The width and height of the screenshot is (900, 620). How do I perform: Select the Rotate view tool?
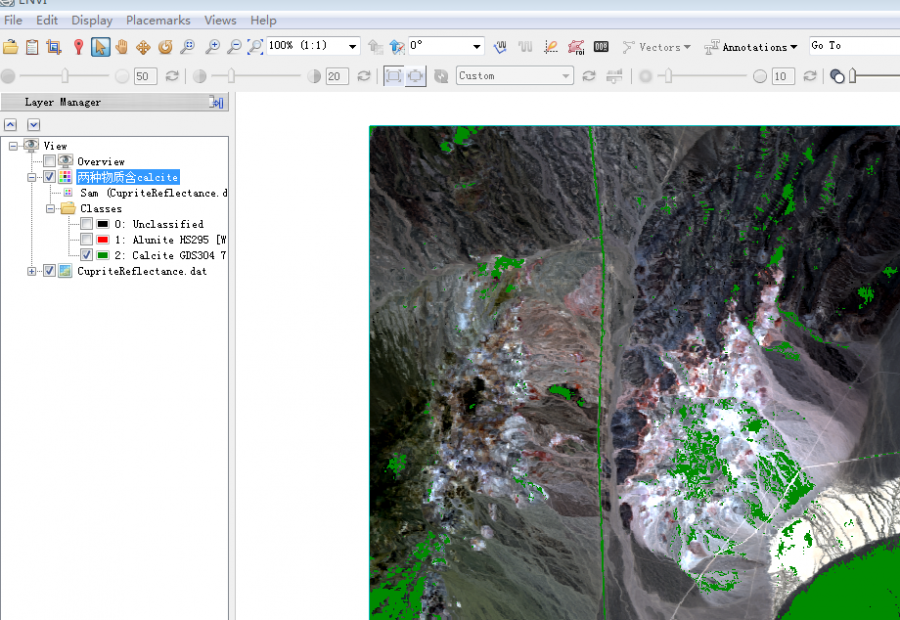tap(165, 47)
